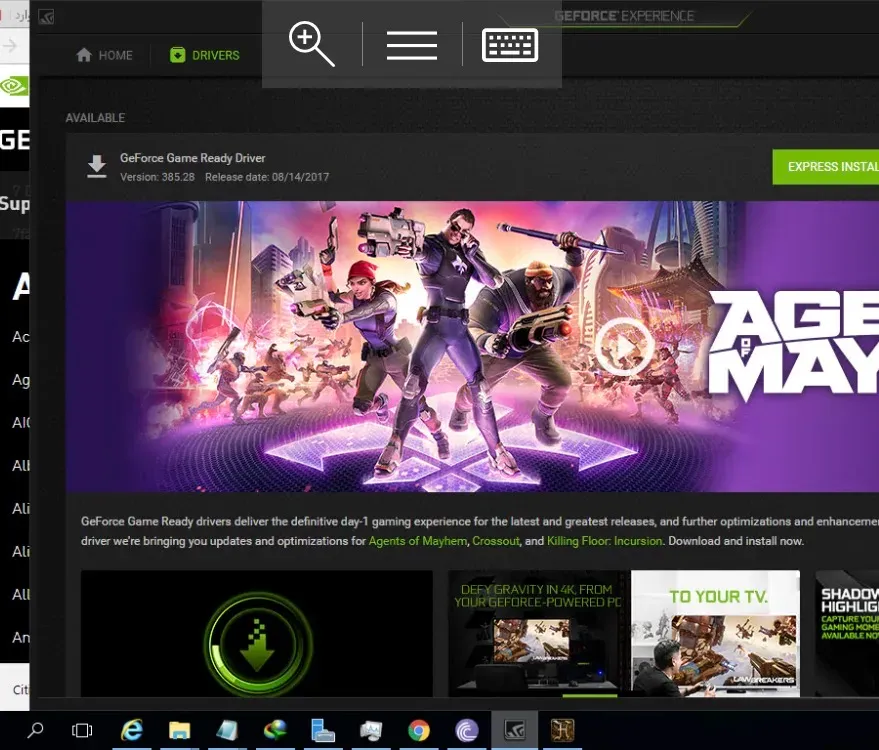Open Internet Explorer from the taskbar
The height and width of the screenshot is (750, 879).
(x=132, y=730)
